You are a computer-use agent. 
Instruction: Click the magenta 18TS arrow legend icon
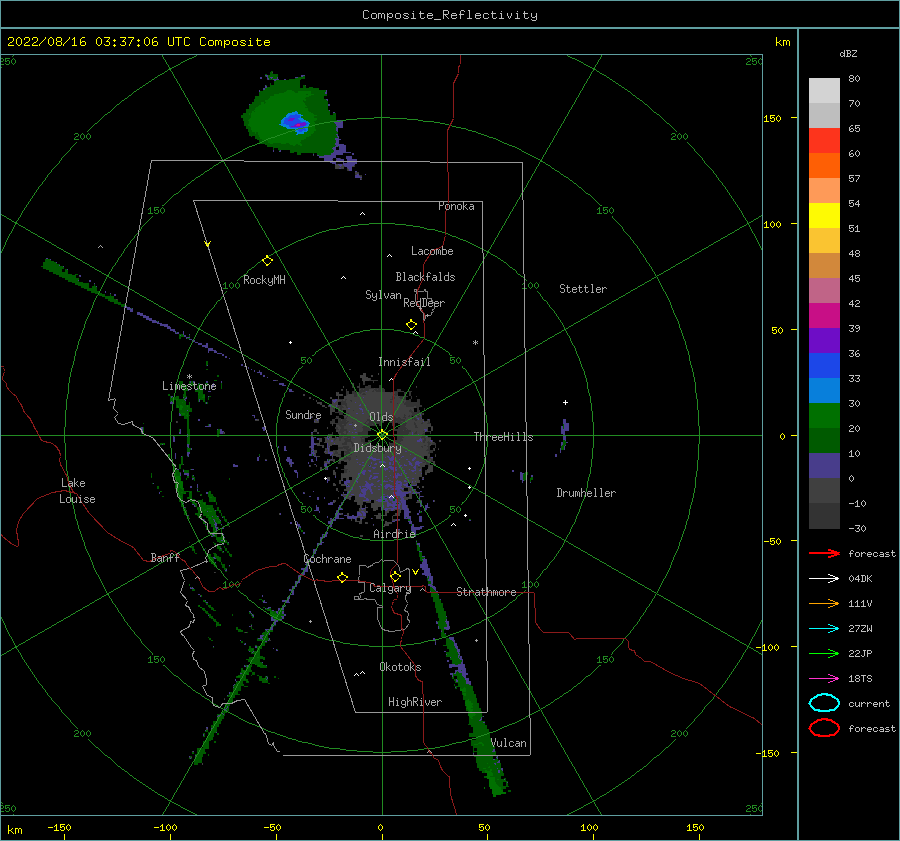click(824, 679)
